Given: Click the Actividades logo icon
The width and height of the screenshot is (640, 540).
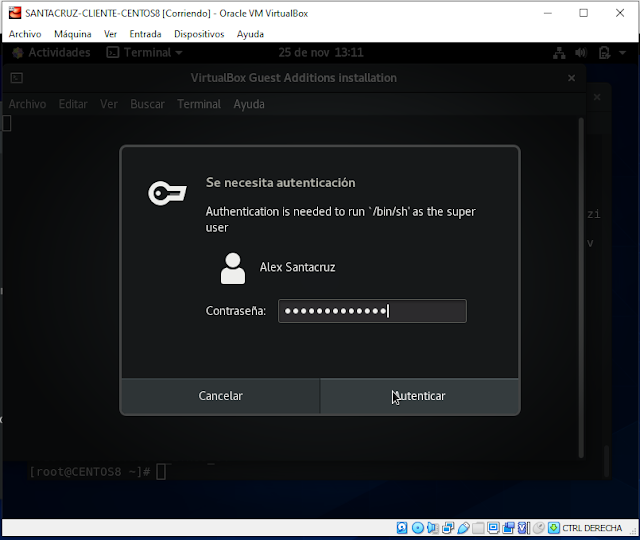Looking at the screenshot, I should 18,53.
